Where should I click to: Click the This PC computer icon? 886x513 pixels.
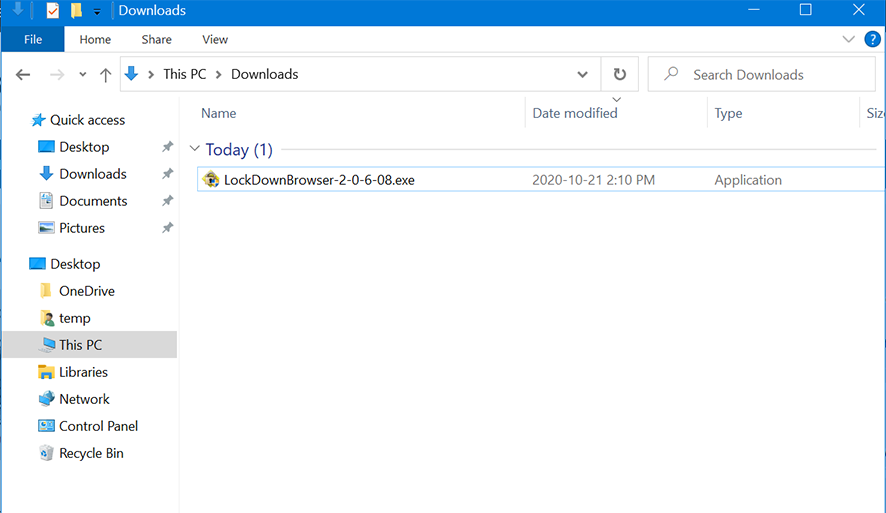click(47, 345)
